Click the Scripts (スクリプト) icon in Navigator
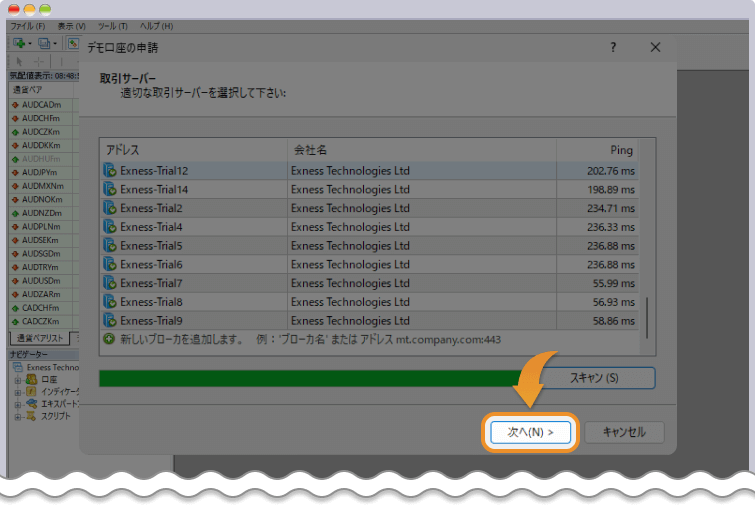The height and width of the screenshot is (508, 755). pos(32,415)
